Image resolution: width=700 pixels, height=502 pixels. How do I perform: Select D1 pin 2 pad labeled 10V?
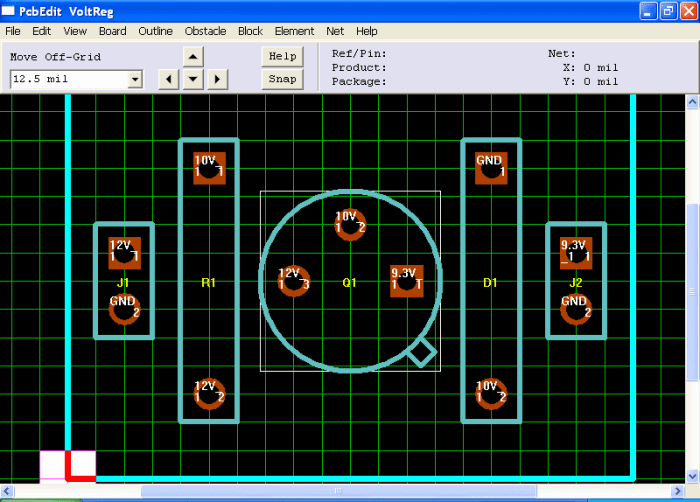tap(491, 394)
